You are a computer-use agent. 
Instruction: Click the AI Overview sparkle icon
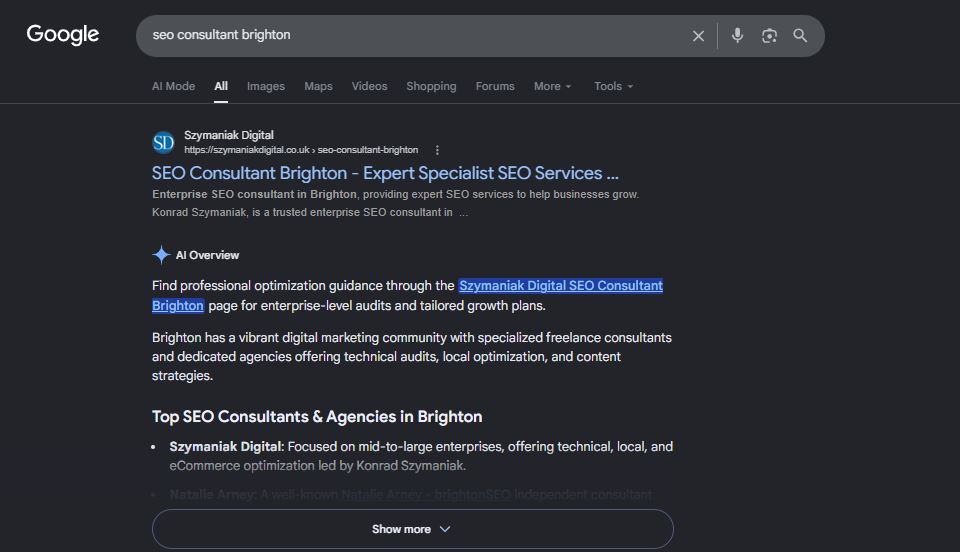[x=161, y=255]
